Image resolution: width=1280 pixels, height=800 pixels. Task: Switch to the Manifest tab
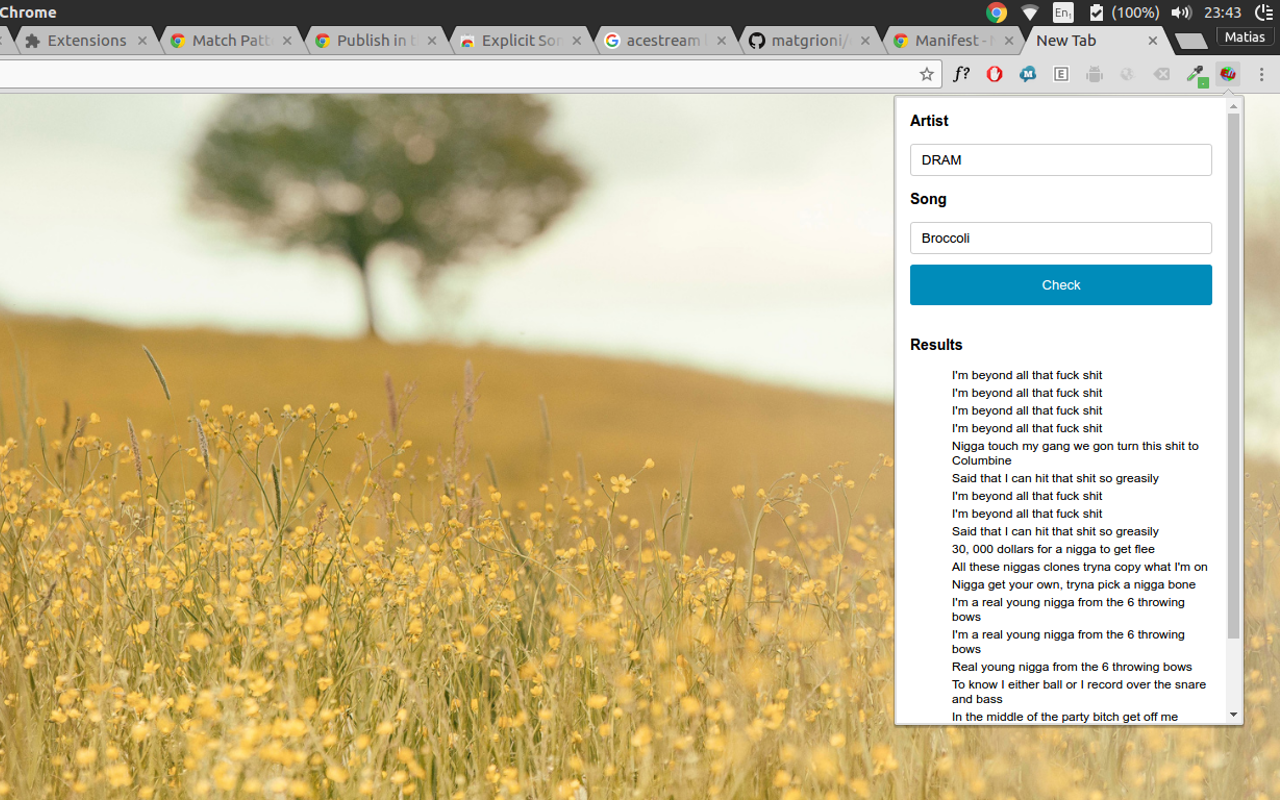pyautogui.click(x=955, y=41)
